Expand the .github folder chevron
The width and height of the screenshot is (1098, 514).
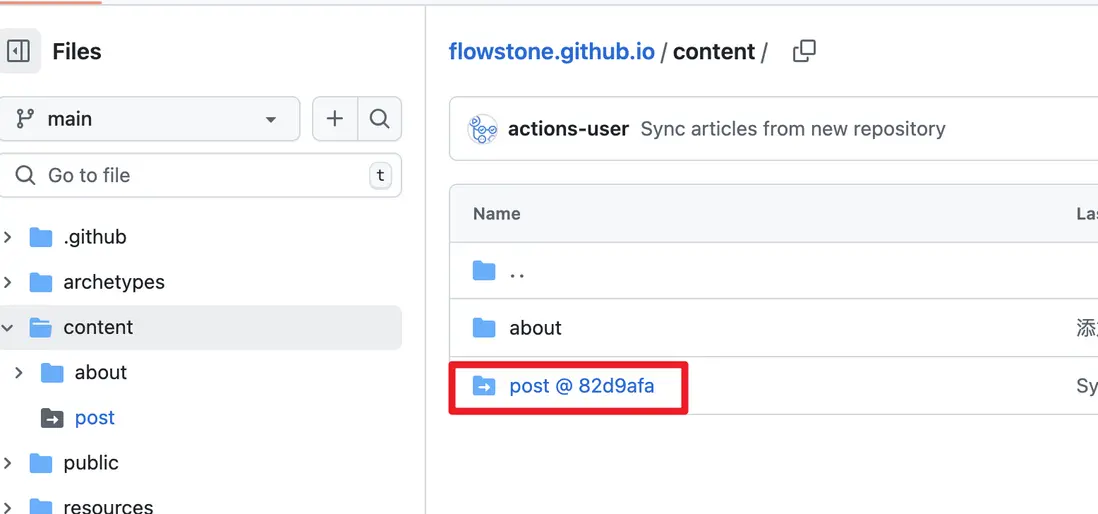9,237
